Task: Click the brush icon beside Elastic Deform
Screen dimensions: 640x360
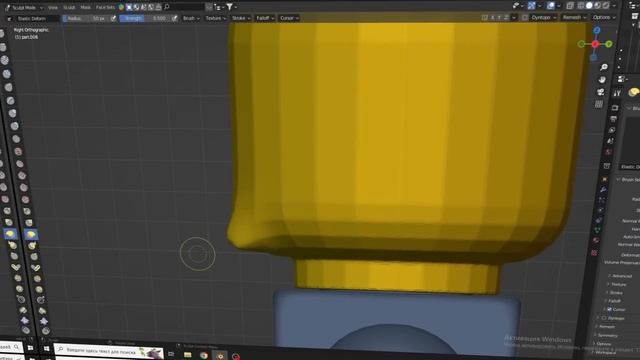Action: coord(9,19)
